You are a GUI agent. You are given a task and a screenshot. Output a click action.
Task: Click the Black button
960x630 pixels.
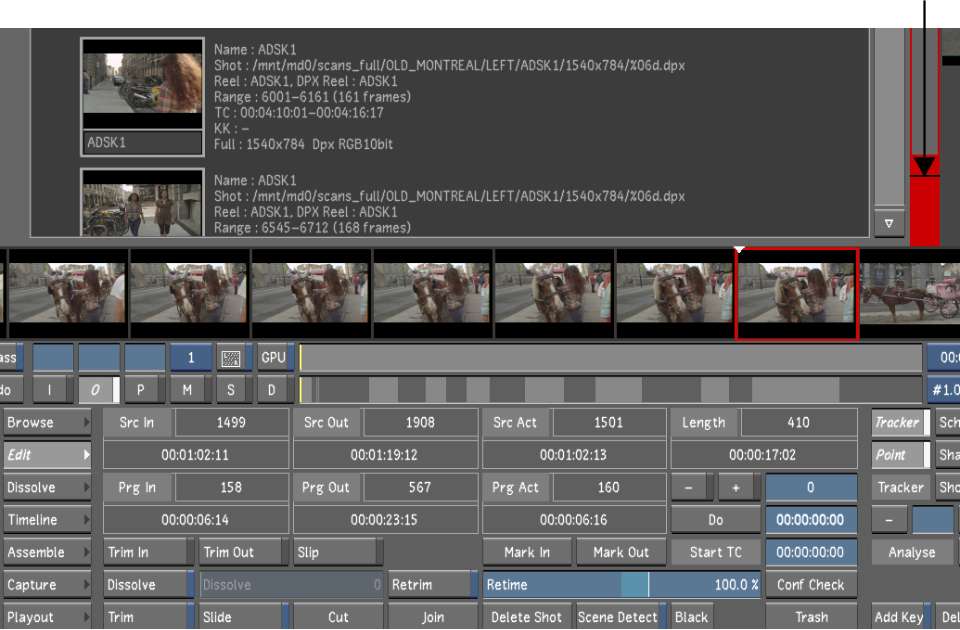click(x=692, y=617)
